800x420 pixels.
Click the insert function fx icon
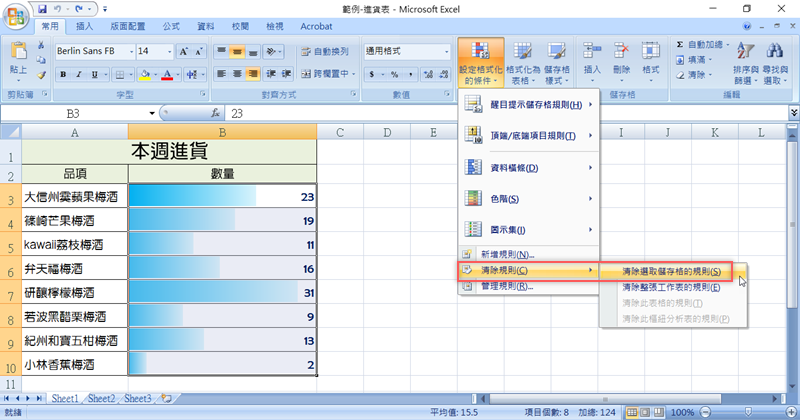(215, 114)
